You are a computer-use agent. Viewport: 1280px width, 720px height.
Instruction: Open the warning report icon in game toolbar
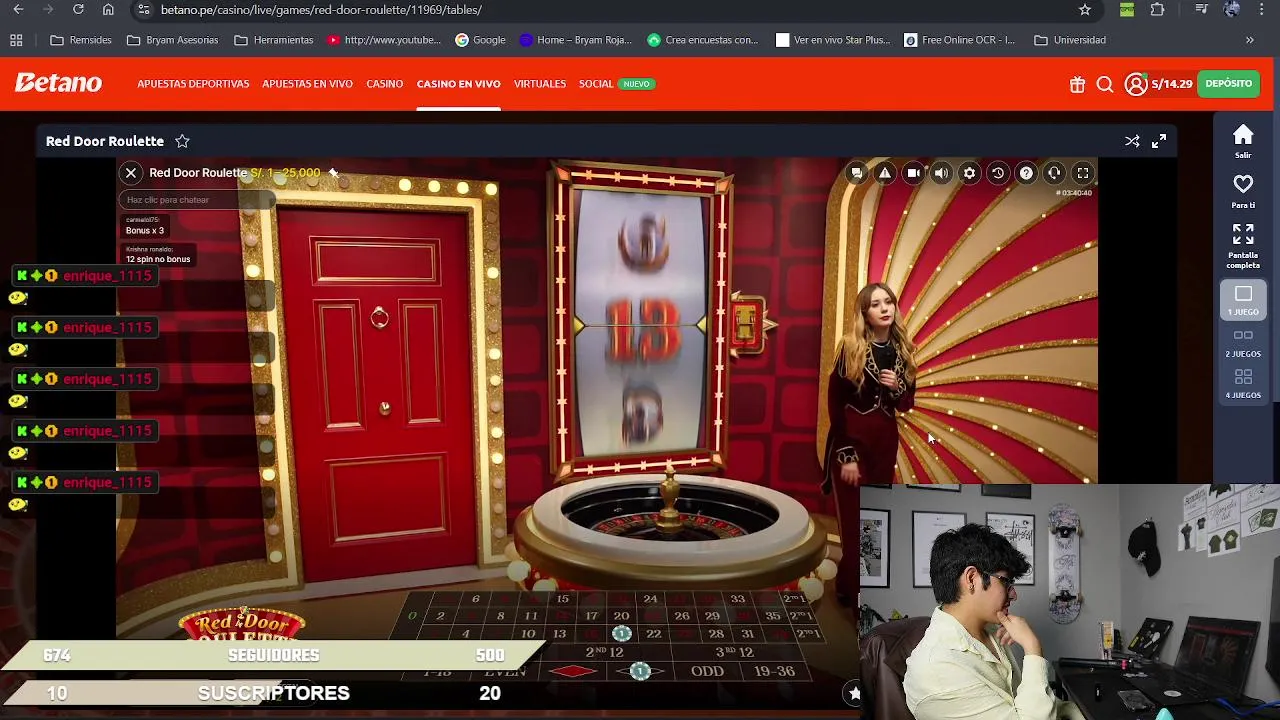coord(885,173)
